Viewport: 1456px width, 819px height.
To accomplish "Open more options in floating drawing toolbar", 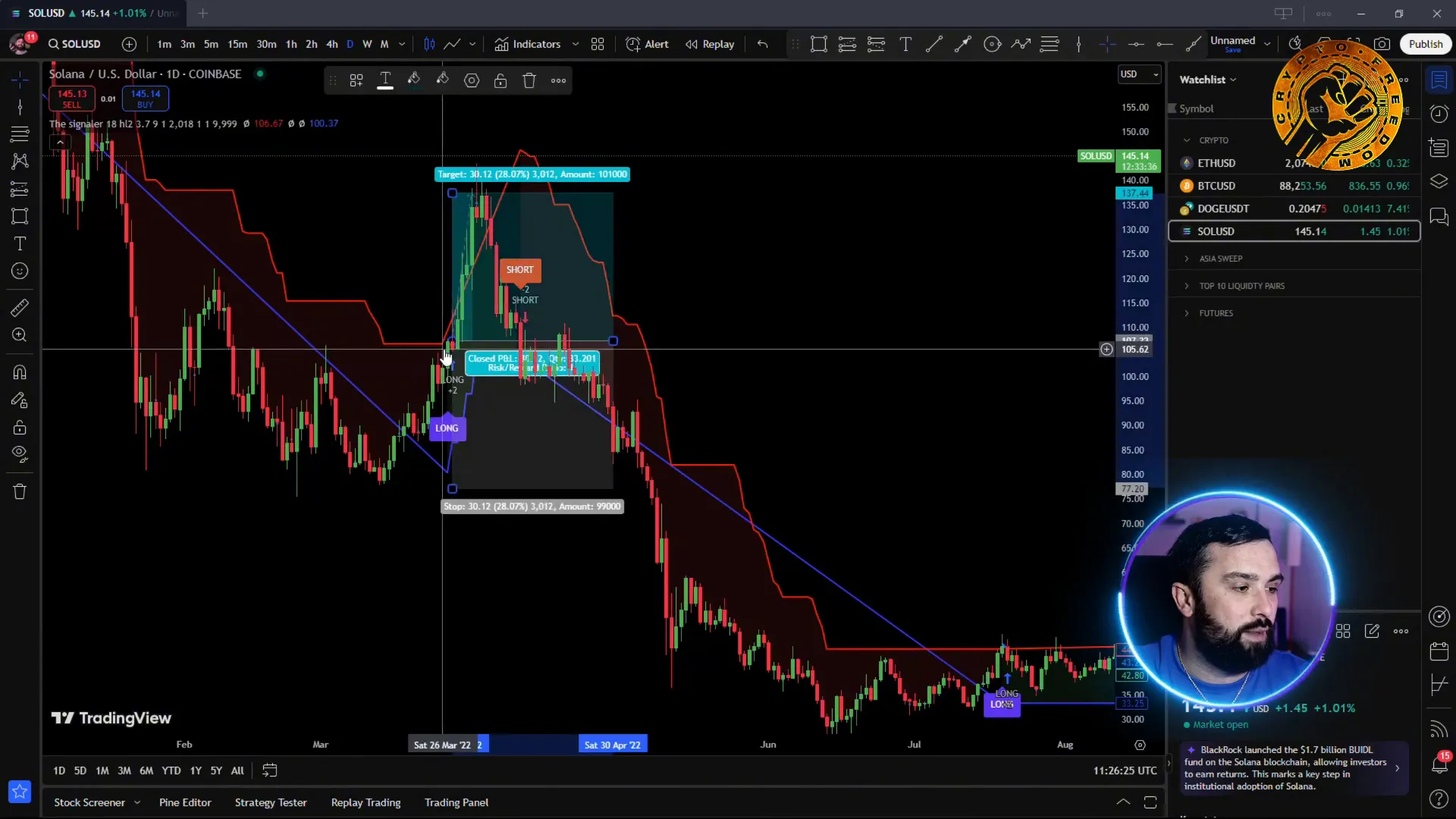I will click(559, 80).
